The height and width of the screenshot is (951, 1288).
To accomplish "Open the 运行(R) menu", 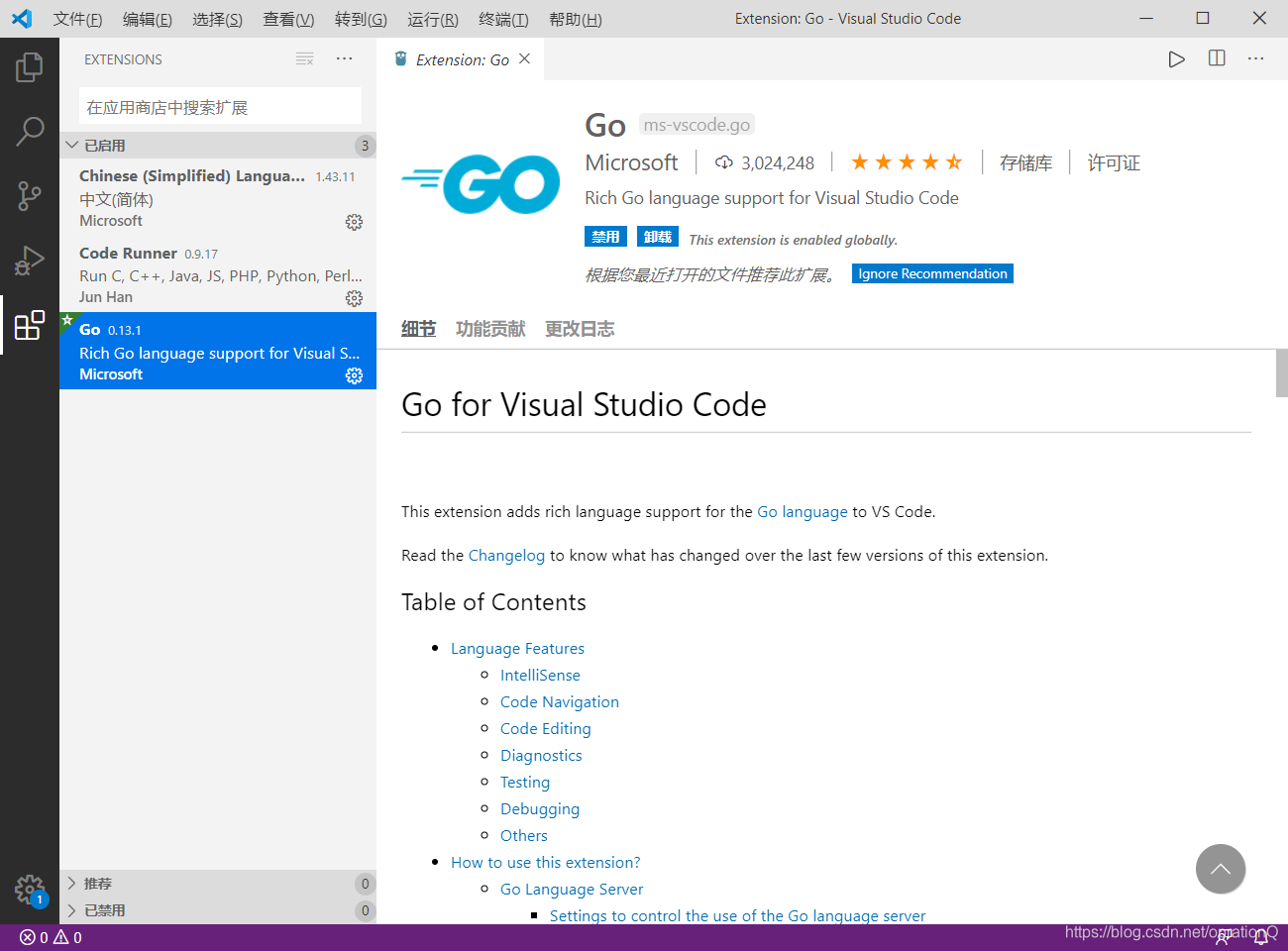I will click(433, 19).
